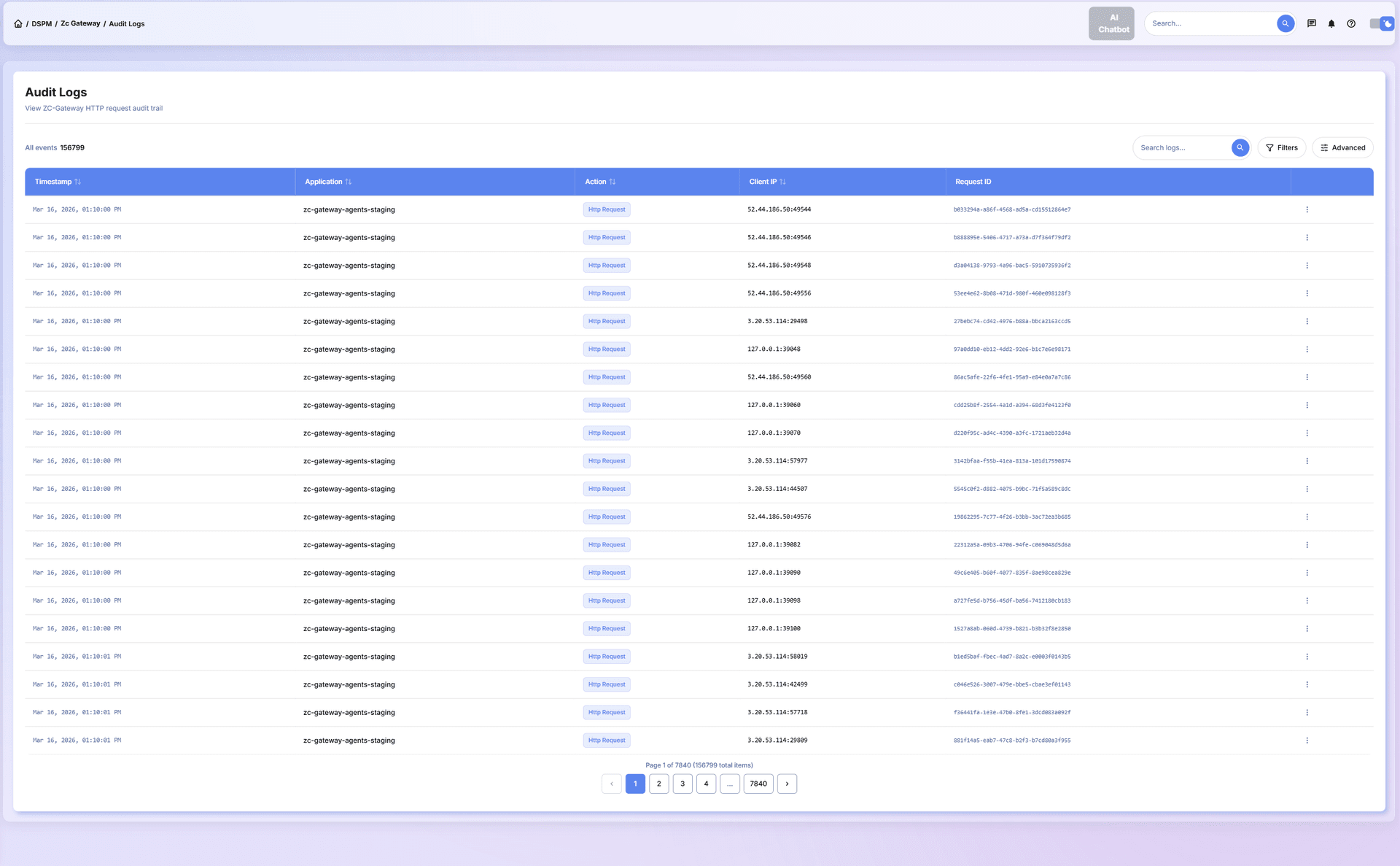Open row menu for IP 127.0.0.1:39082
Viewport: 1400px width, 866px height.
pos(1307,545)
